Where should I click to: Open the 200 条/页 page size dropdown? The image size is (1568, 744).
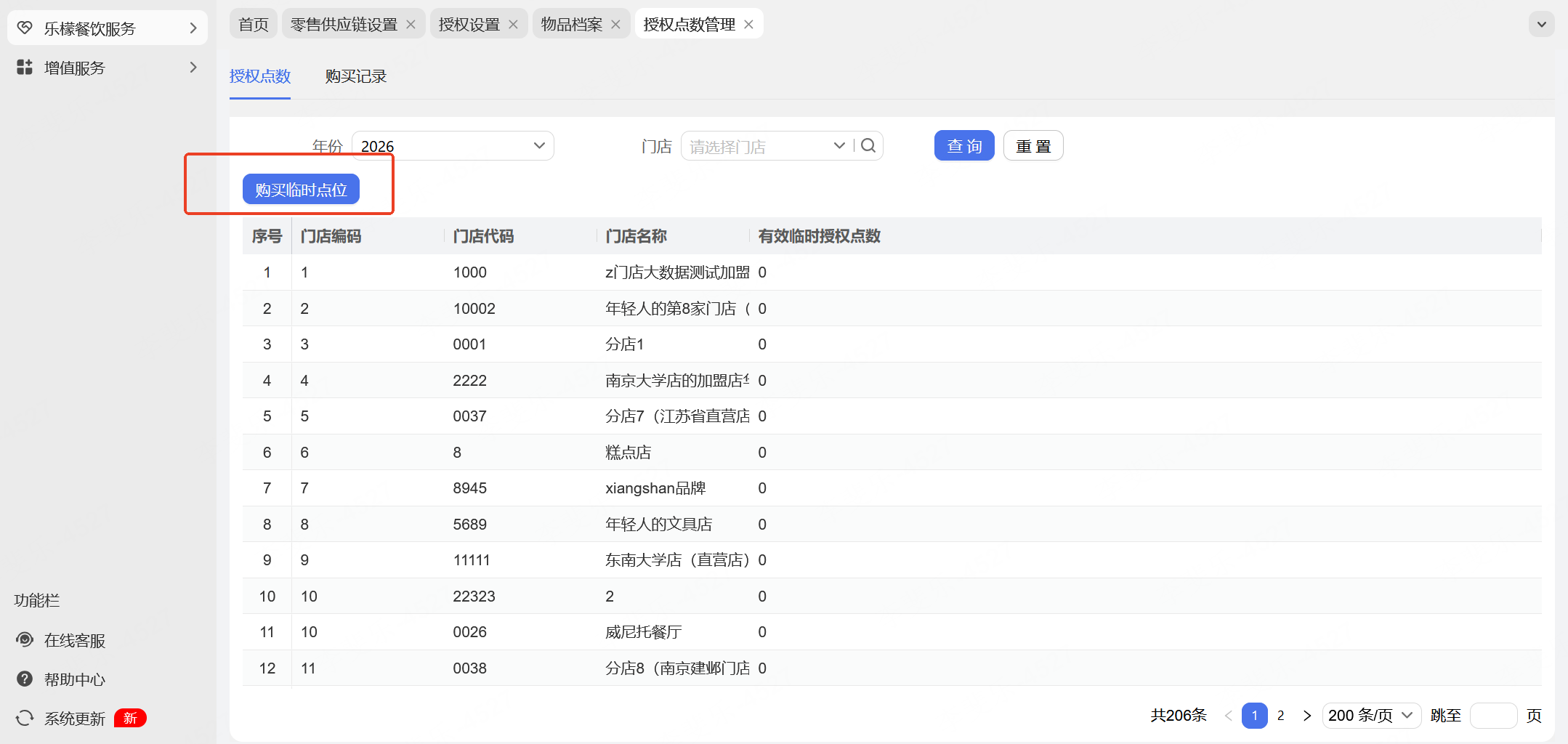[x=1371, y=716]
